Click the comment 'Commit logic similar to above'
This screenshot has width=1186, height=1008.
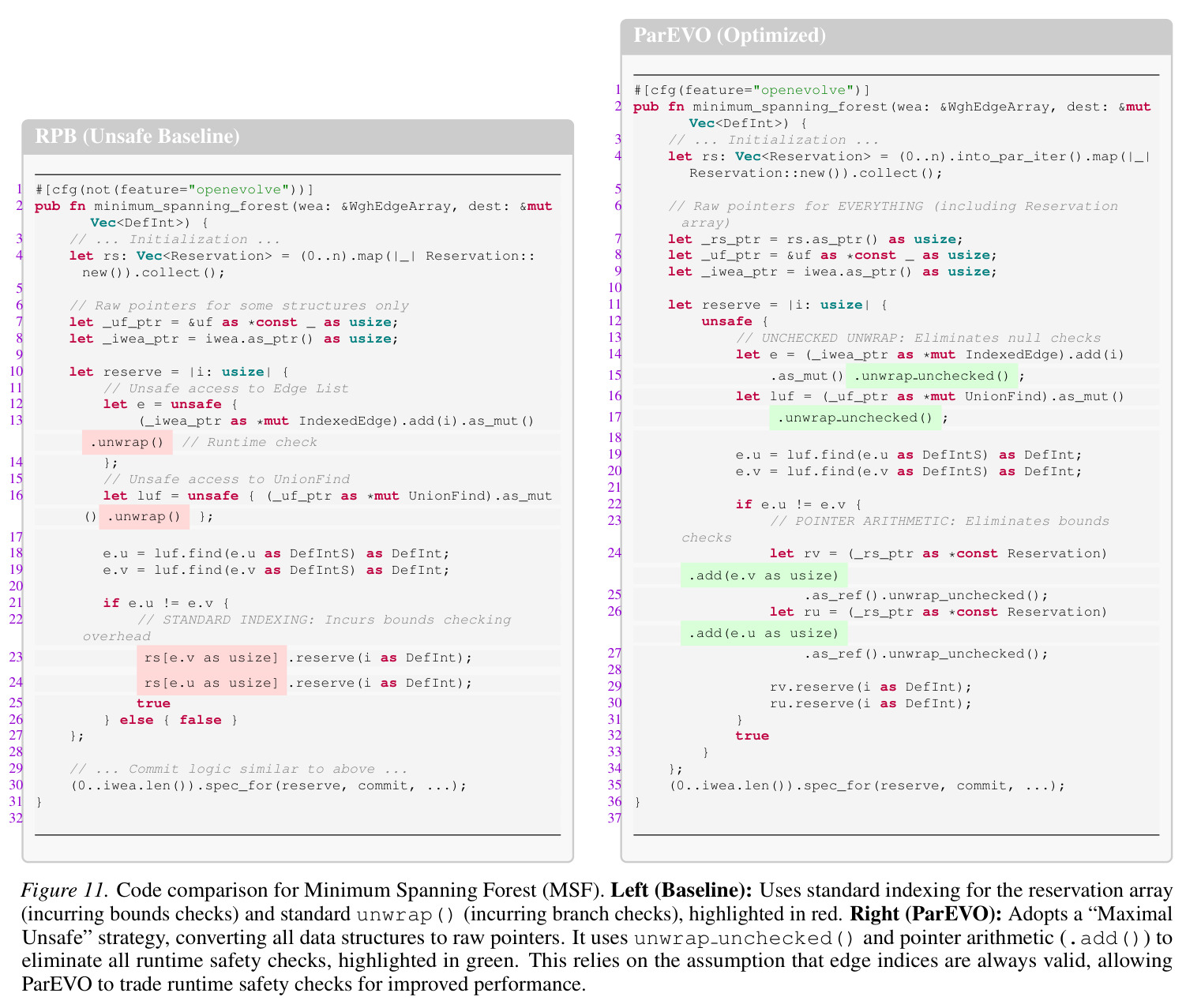[239, 769]
